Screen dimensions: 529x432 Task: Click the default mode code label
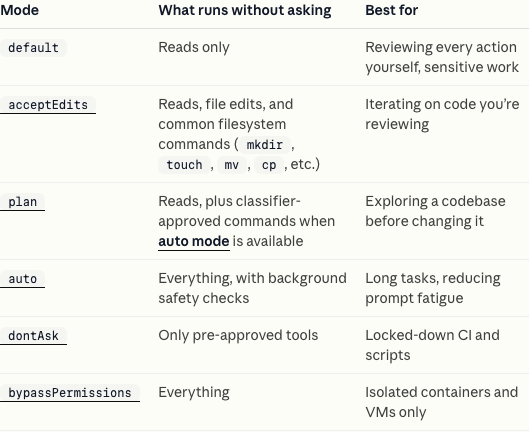coord(33,48)
